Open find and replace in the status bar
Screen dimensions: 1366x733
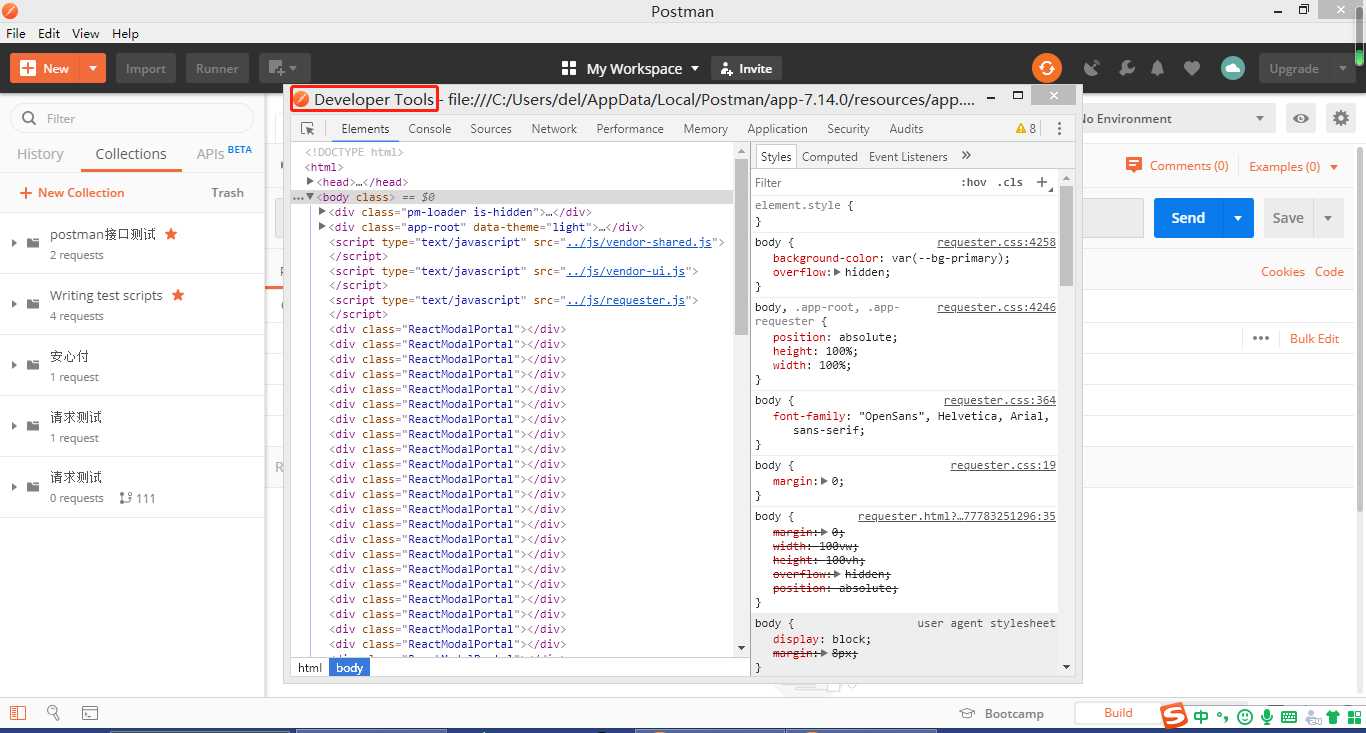click(53, 713)
